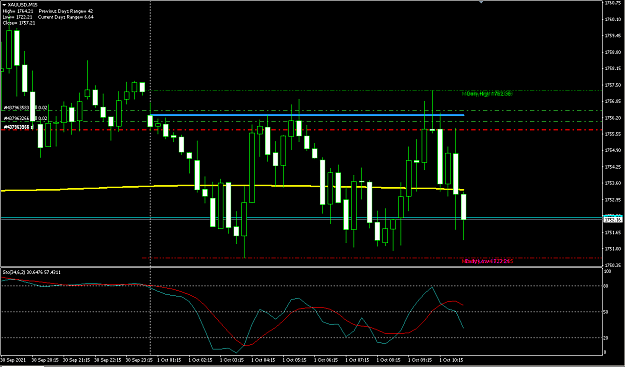
Task: Click the '1 Oct 05:15' time axis label
Action: (295, 360)
